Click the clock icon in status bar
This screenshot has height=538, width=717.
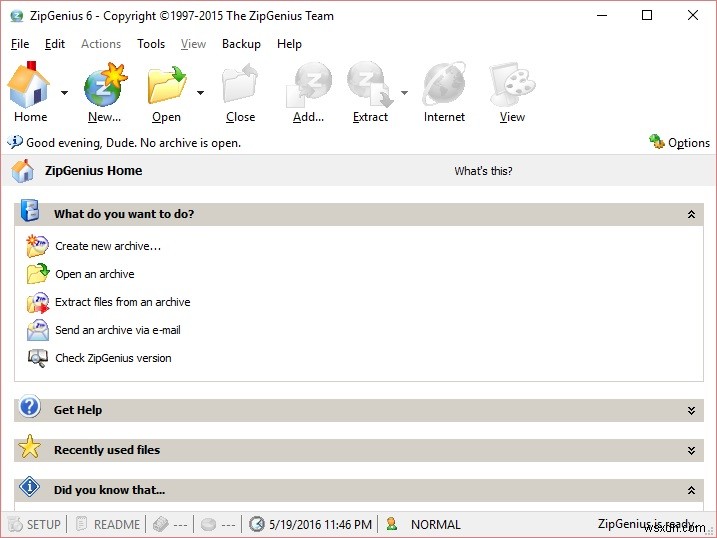(257, 524)
